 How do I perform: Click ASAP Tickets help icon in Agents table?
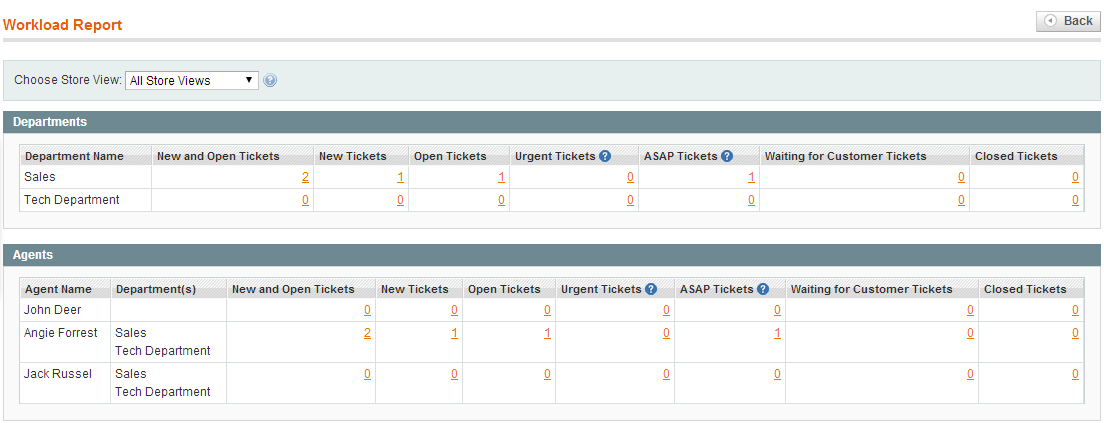[x=763, y=289]
